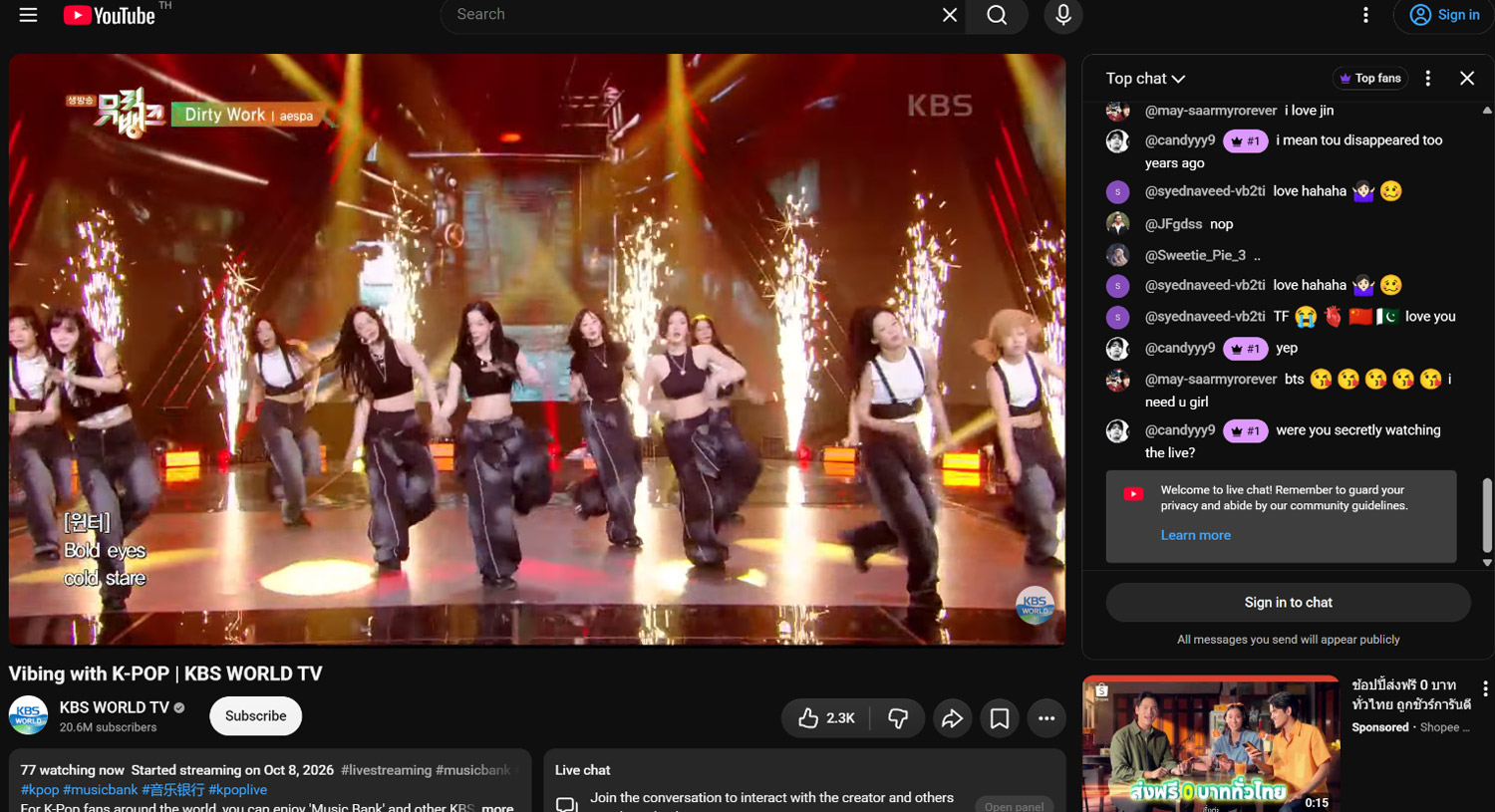This screenshot has width=1495, height=812.
Task: Open @candyyy9 avatar beside 'yep' message
Action: (1117, 349)
